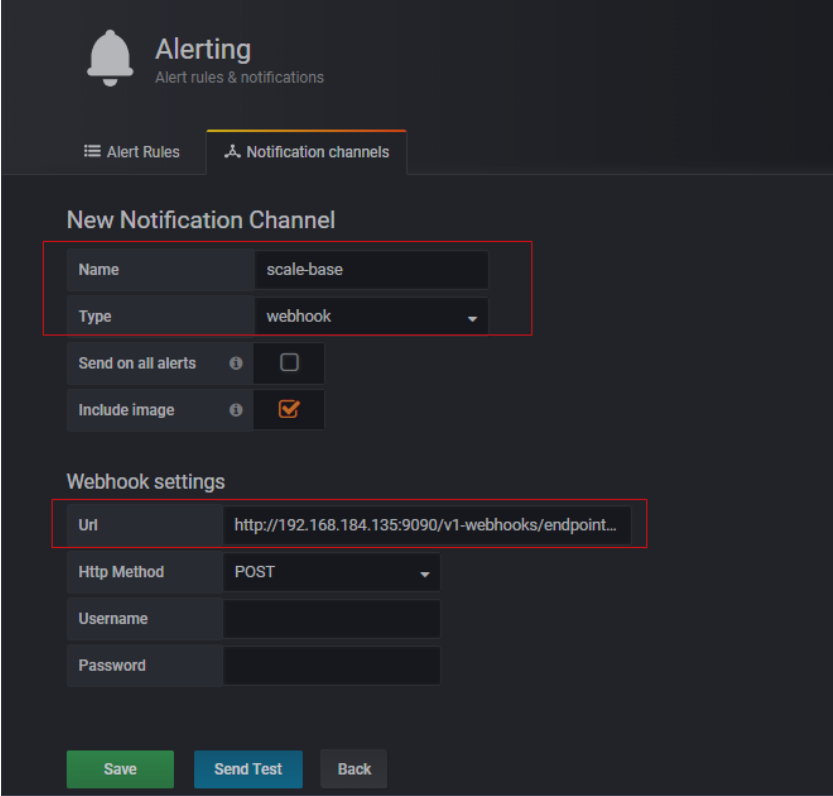The image size is (833, 796).
Task: Click the Webhook settings heading
Action: [146, 482]
